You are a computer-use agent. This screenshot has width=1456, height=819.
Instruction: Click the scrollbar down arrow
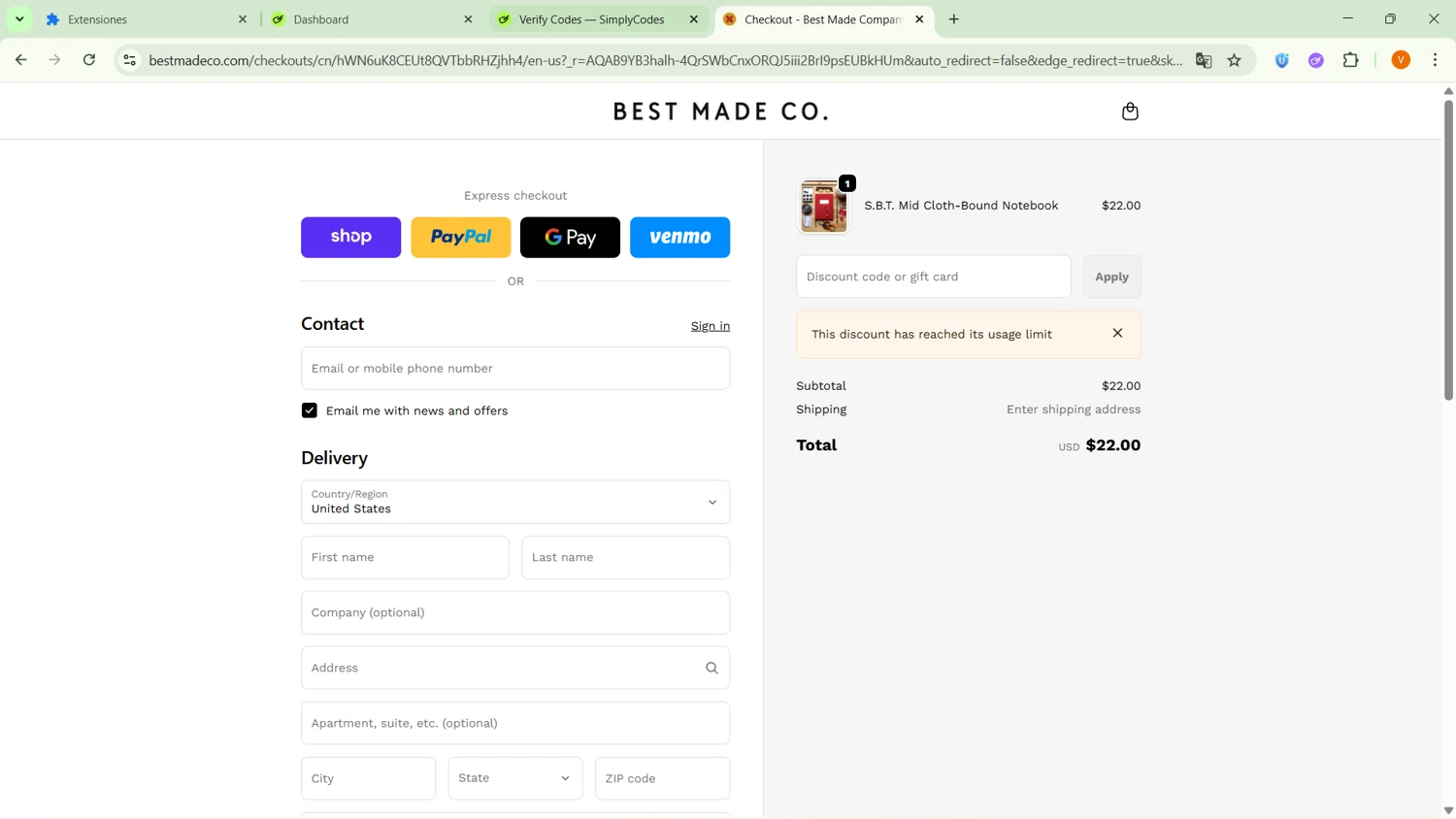pos(1448,810)
